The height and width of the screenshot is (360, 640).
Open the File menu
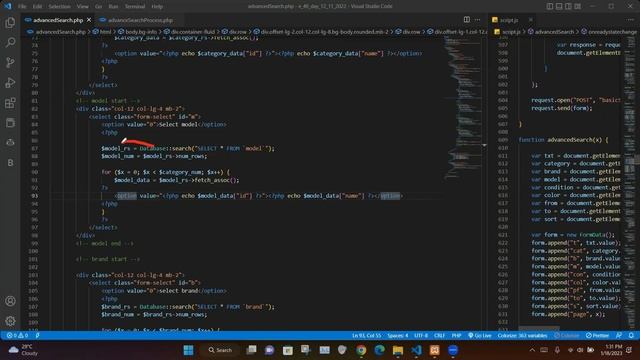click(22, 7)
